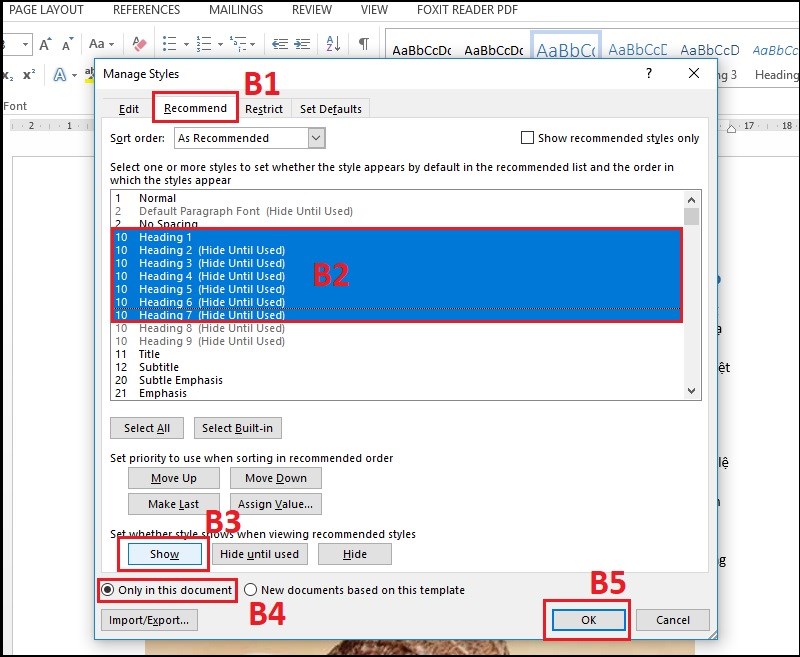Click the Sort A-Z icon

pyautogui.click(x=333, y=44)
